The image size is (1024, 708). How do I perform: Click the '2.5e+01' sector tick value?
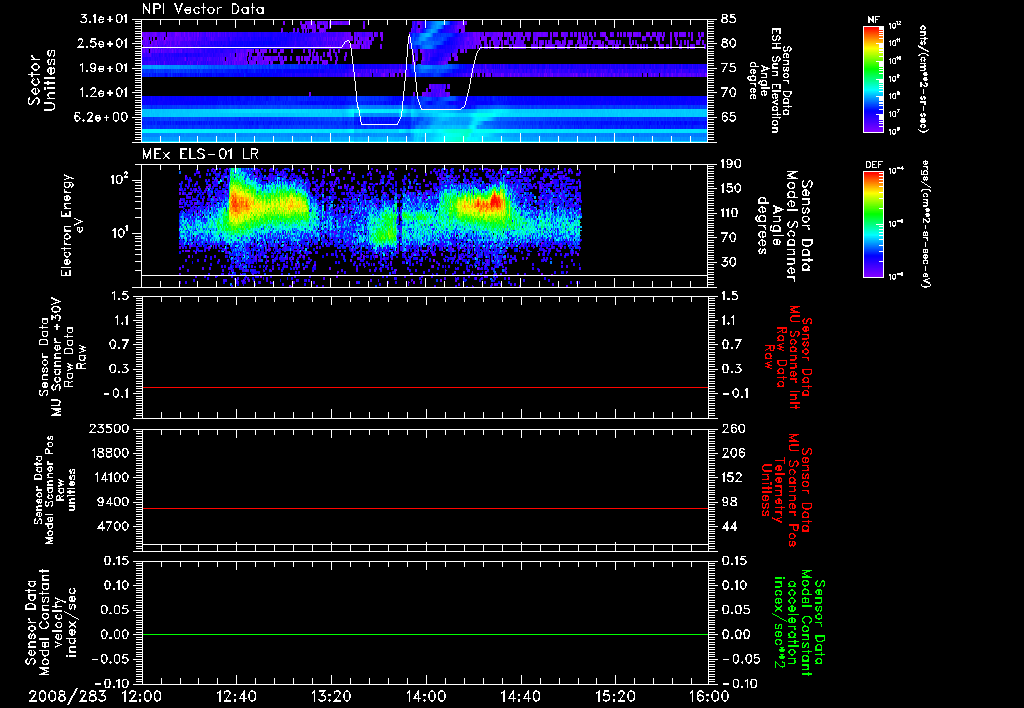coord(104,43)
